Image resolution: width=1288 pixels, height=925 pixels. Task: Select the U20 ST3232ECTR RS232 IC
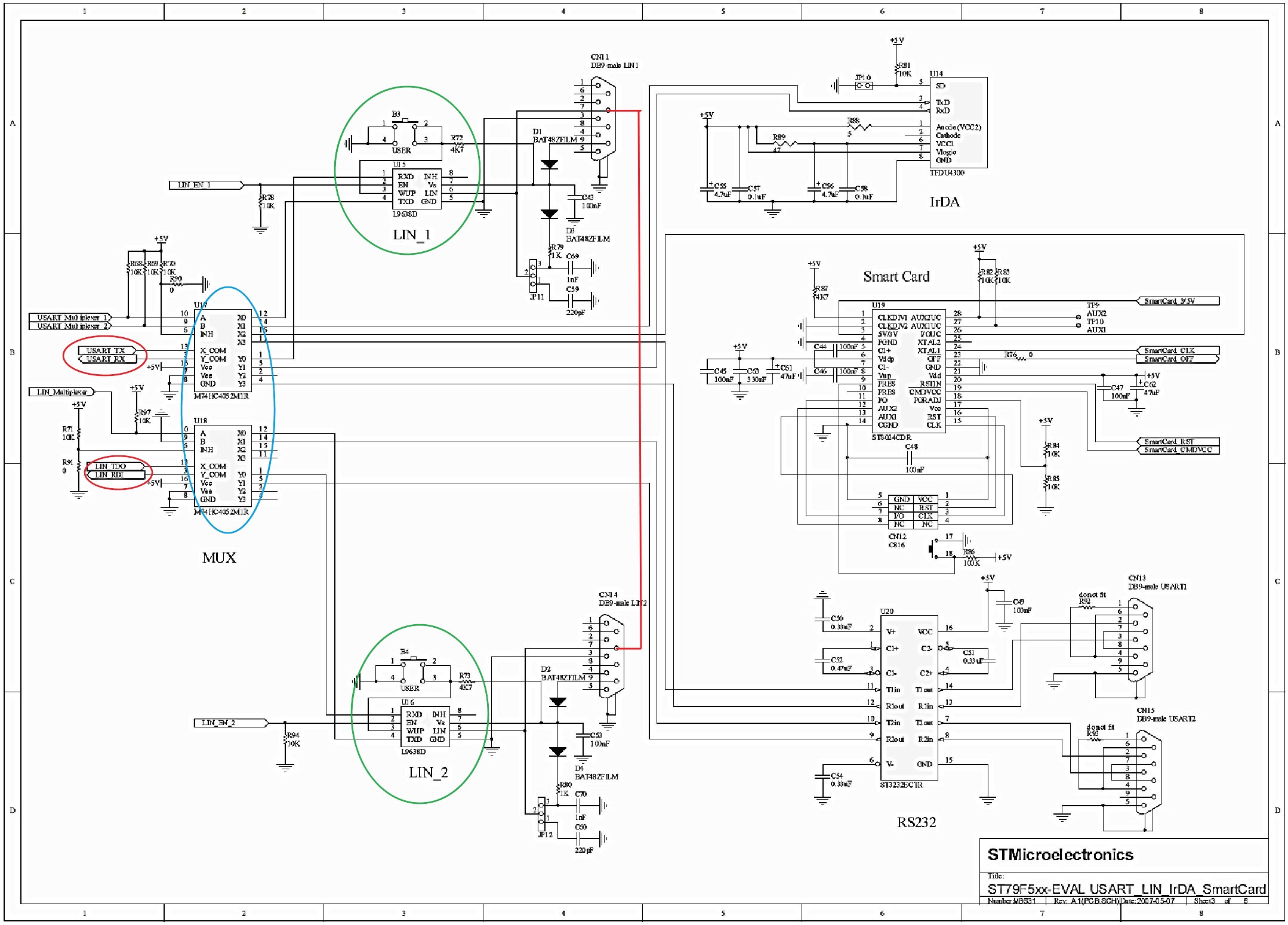coord(909,698)
